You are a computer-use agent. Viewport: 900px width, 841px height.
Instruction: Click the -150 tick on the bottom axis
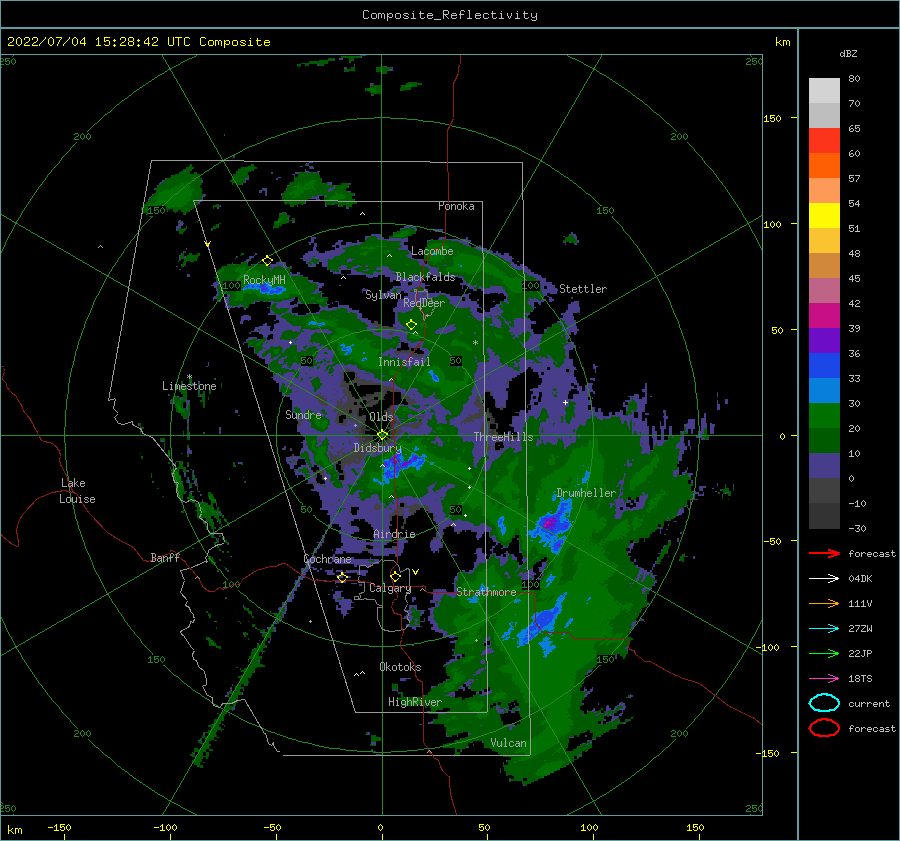59,827
